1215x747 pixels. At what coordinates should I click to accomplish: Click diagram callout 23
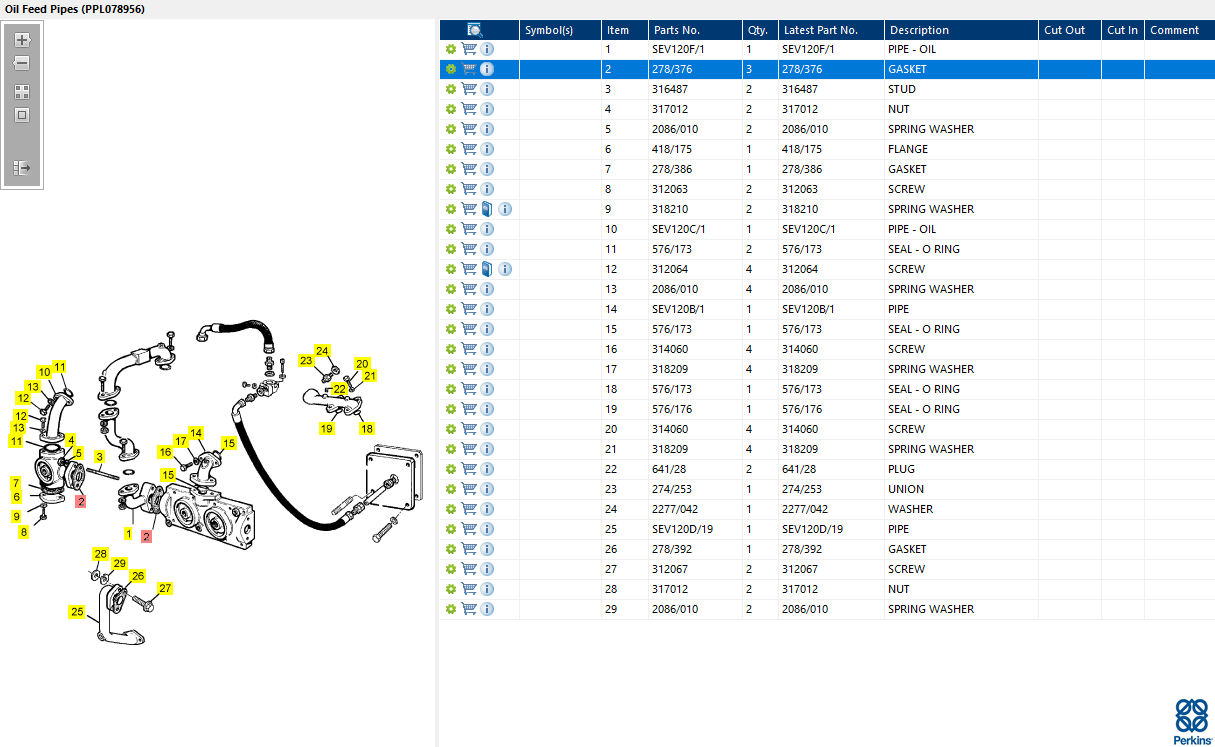point(306,360)
